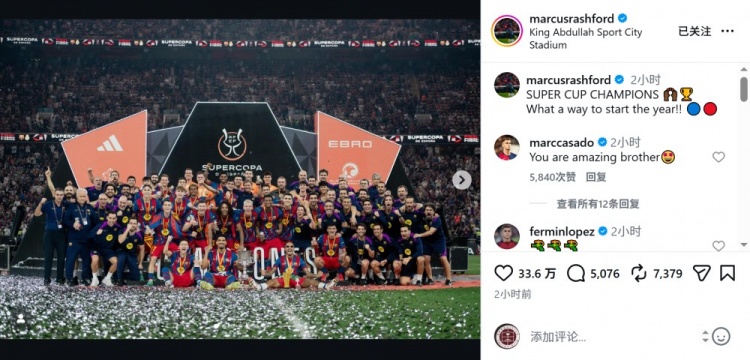Show tagged people icon on photo
This screenshot has width=750, height=360.
(x=21, y=319)
